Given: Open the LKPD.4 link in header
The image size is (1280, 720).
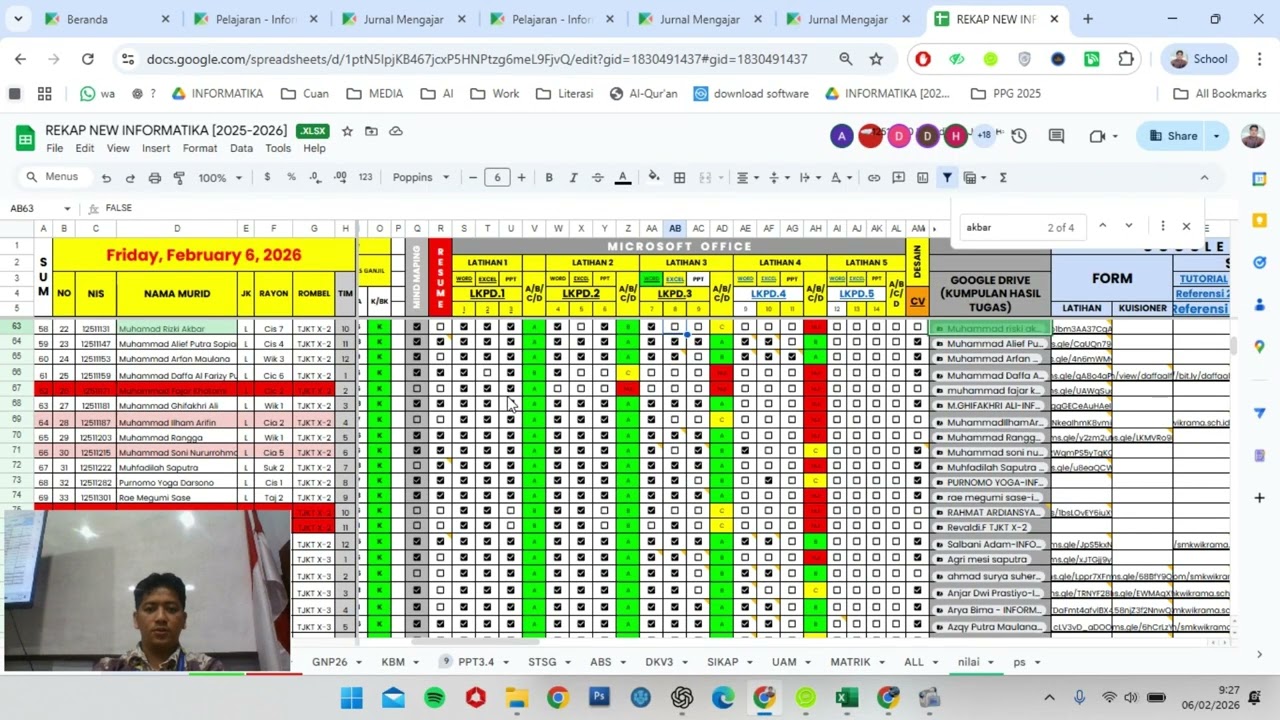Looking at the screenshot, I should pos(768,294).
